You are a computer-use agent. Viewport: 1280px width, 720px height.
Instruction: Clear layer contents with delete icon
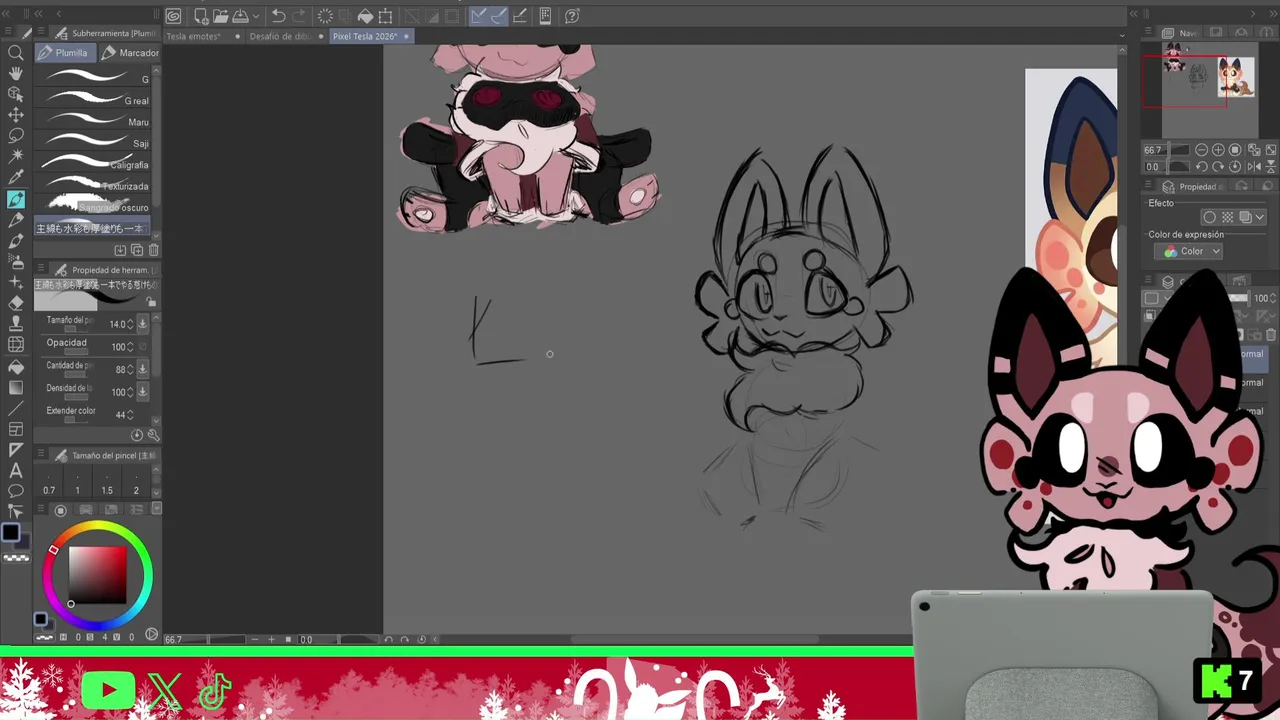click(325, 16)
